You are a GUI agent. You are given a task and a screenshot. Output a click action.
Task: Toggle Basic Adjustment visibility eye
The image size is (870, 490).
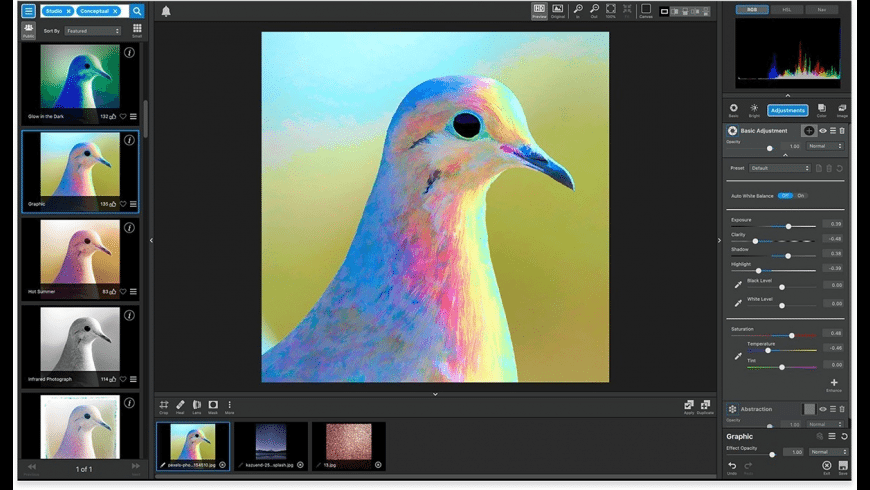pos(823,131)
